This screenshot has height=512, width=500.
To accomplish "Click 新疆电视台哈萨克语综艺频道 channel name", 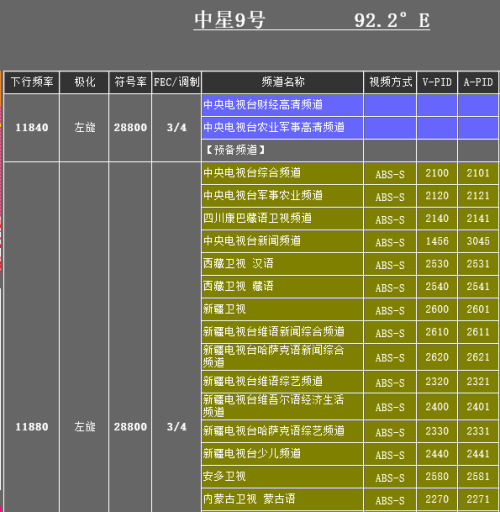I will (274, 431).
